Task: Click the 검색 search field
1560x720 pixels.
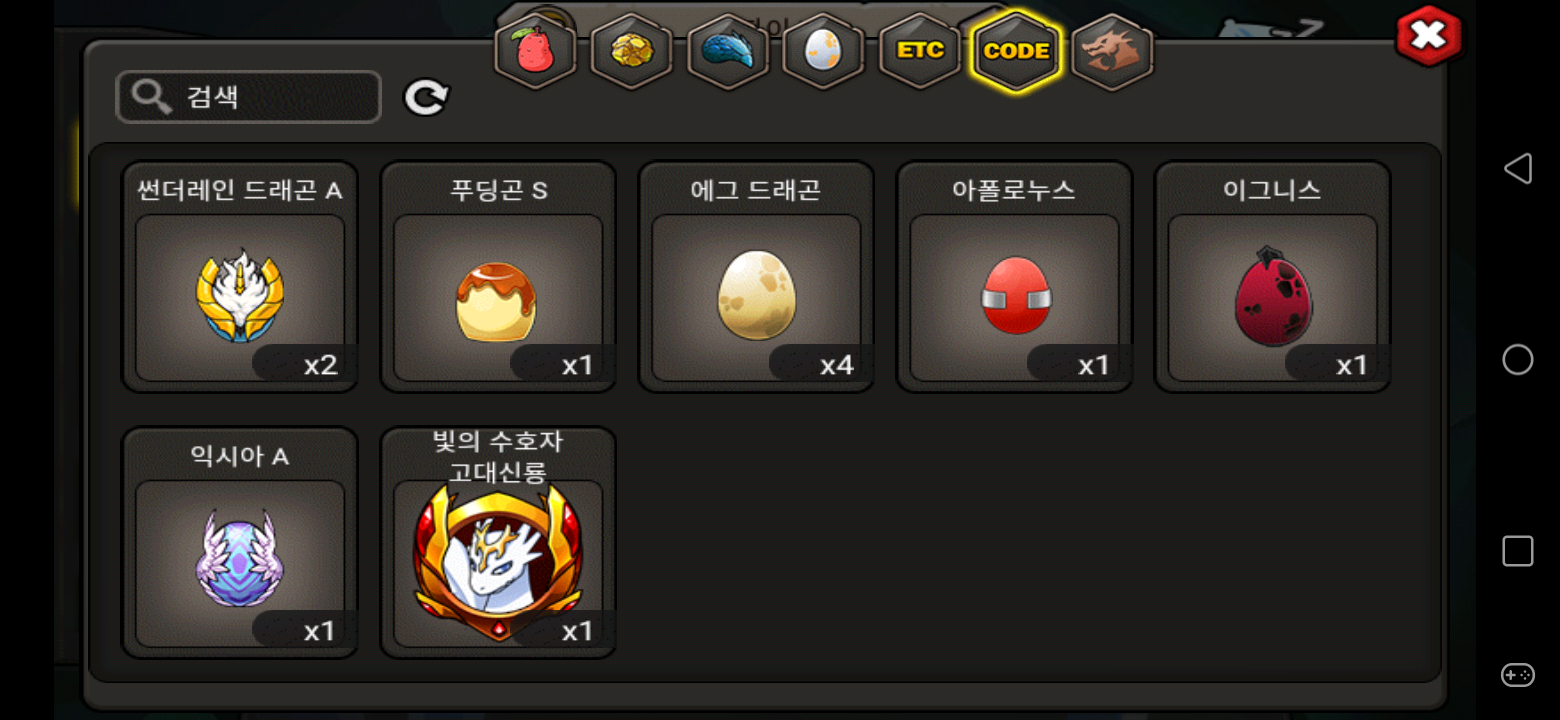Action: coord(248,97)
